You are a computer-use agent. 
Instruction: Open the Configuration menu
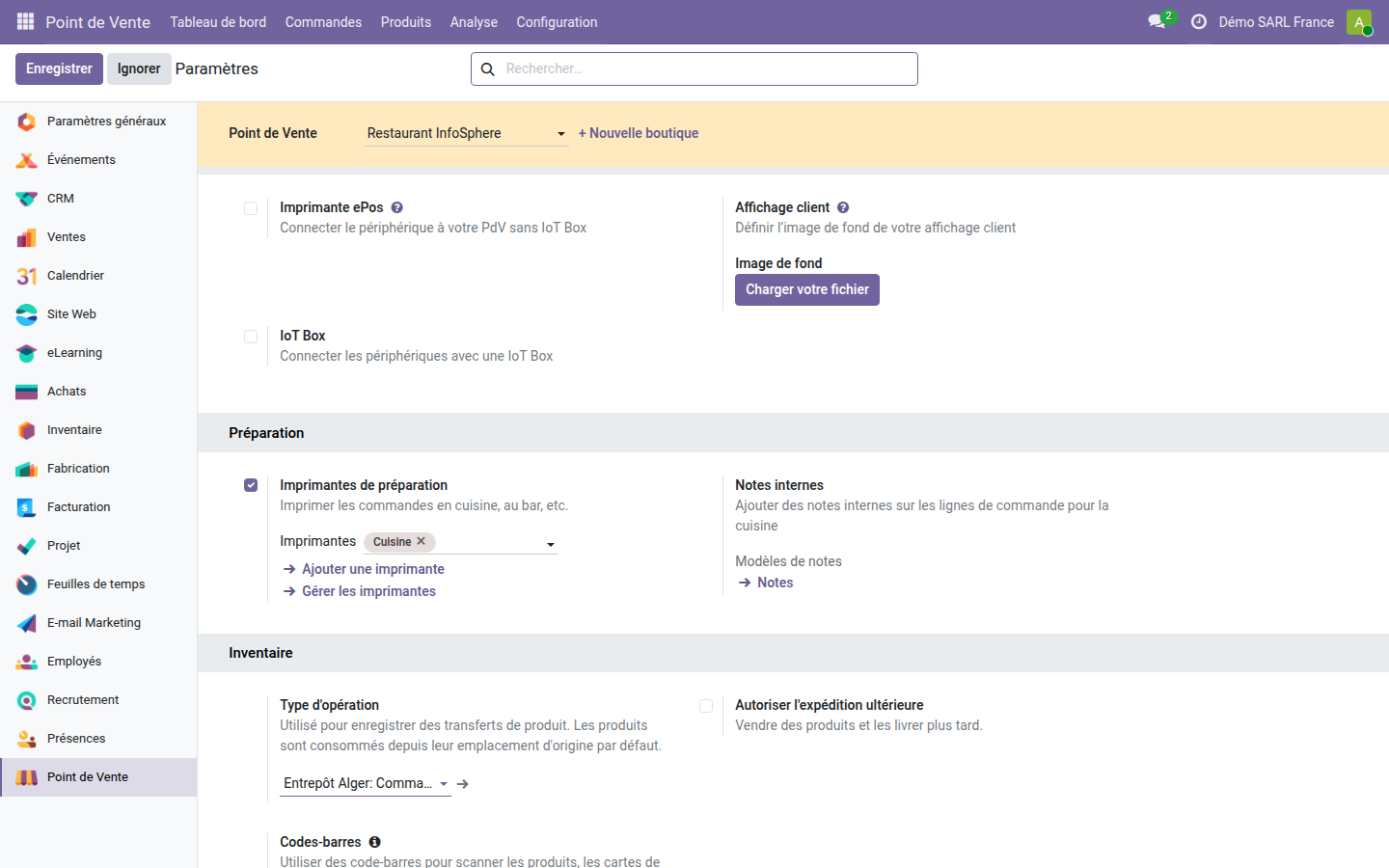(557, 22)
